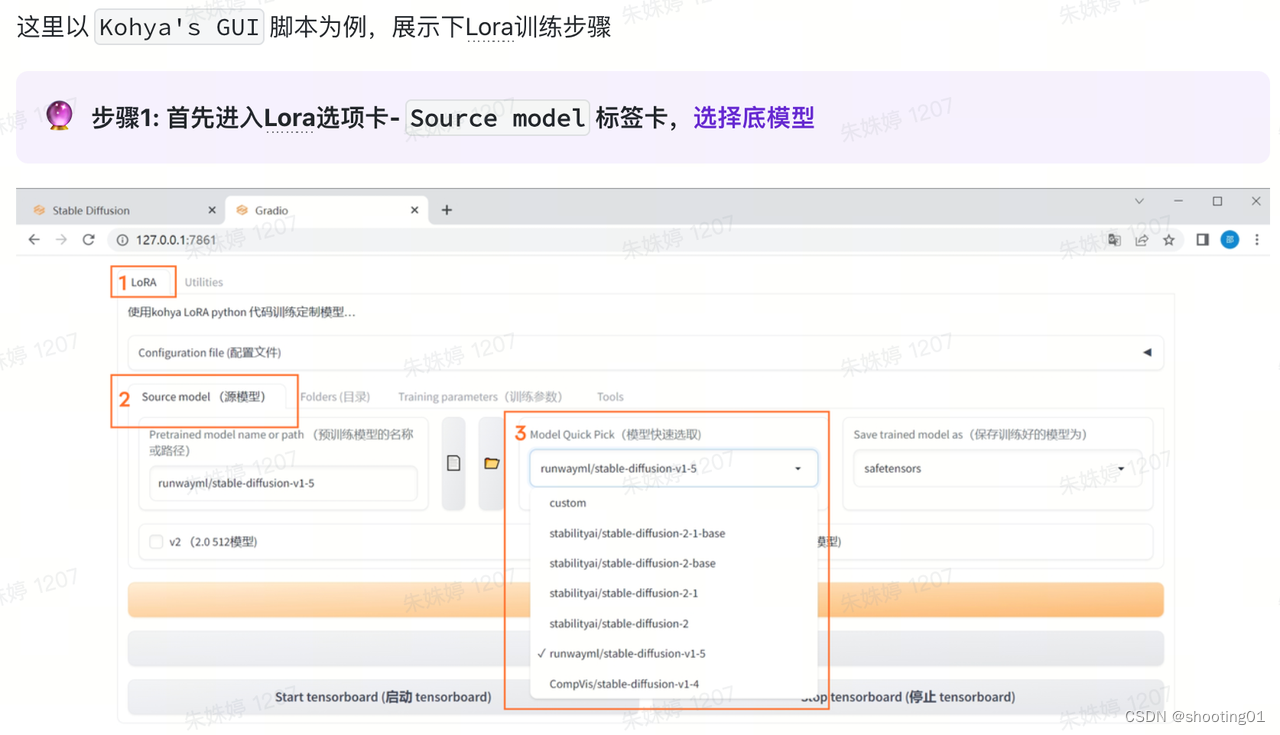
Task: Close the Stable Diffusion browser tab
Action: click(x=212, y=210)
